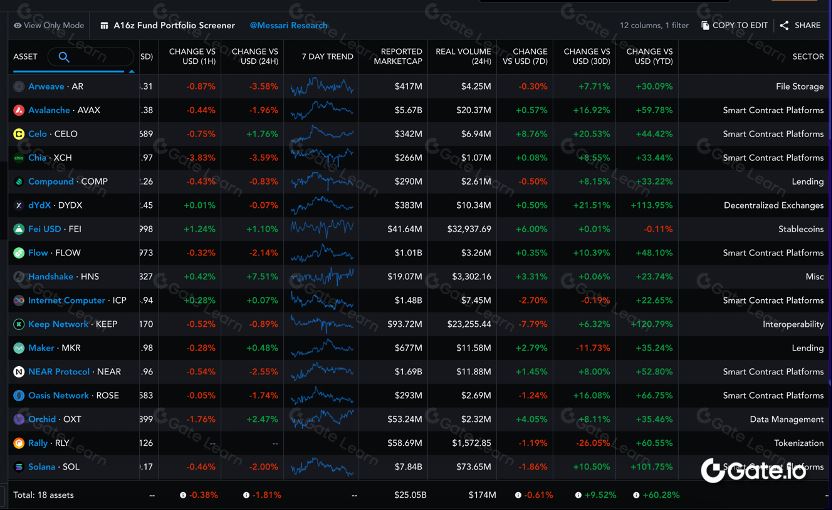Image resolution: width=832 pixels, height=510 pixels.
Task: Click info icon beside total -0.61%
Action: point(518,495)
